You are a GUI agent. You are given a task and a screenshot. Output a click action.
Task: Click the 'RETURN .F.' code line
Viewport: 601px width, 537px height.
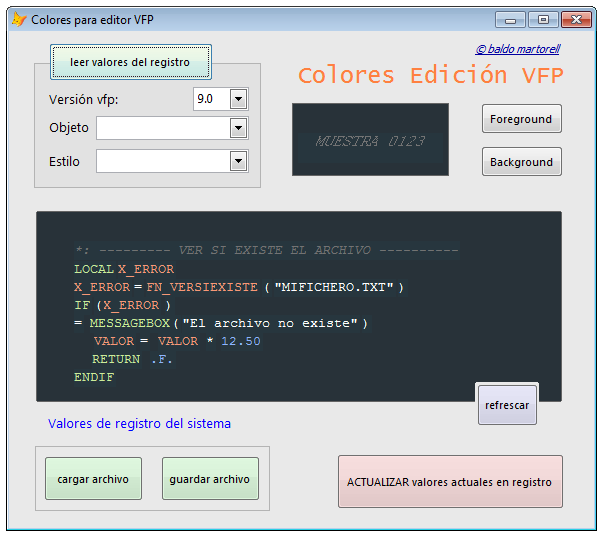coord(132,359)
